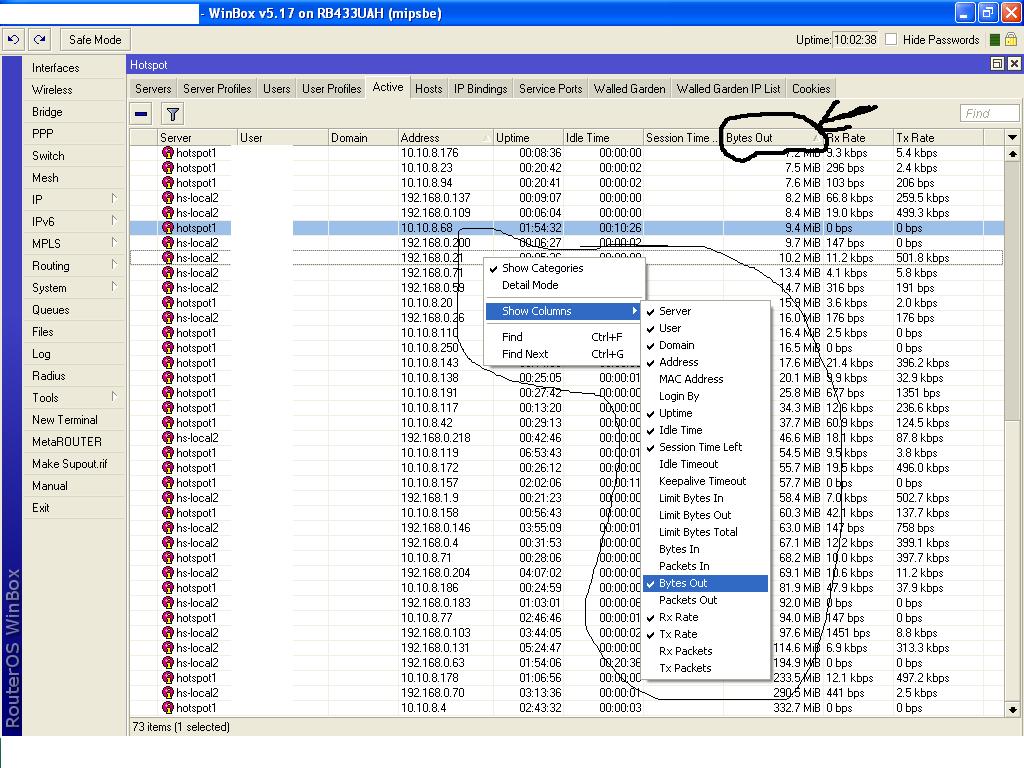Click the undo arrow in the top toolbar
The height and width of the screenshot is (768, 1024).
(x=13, y=40)
